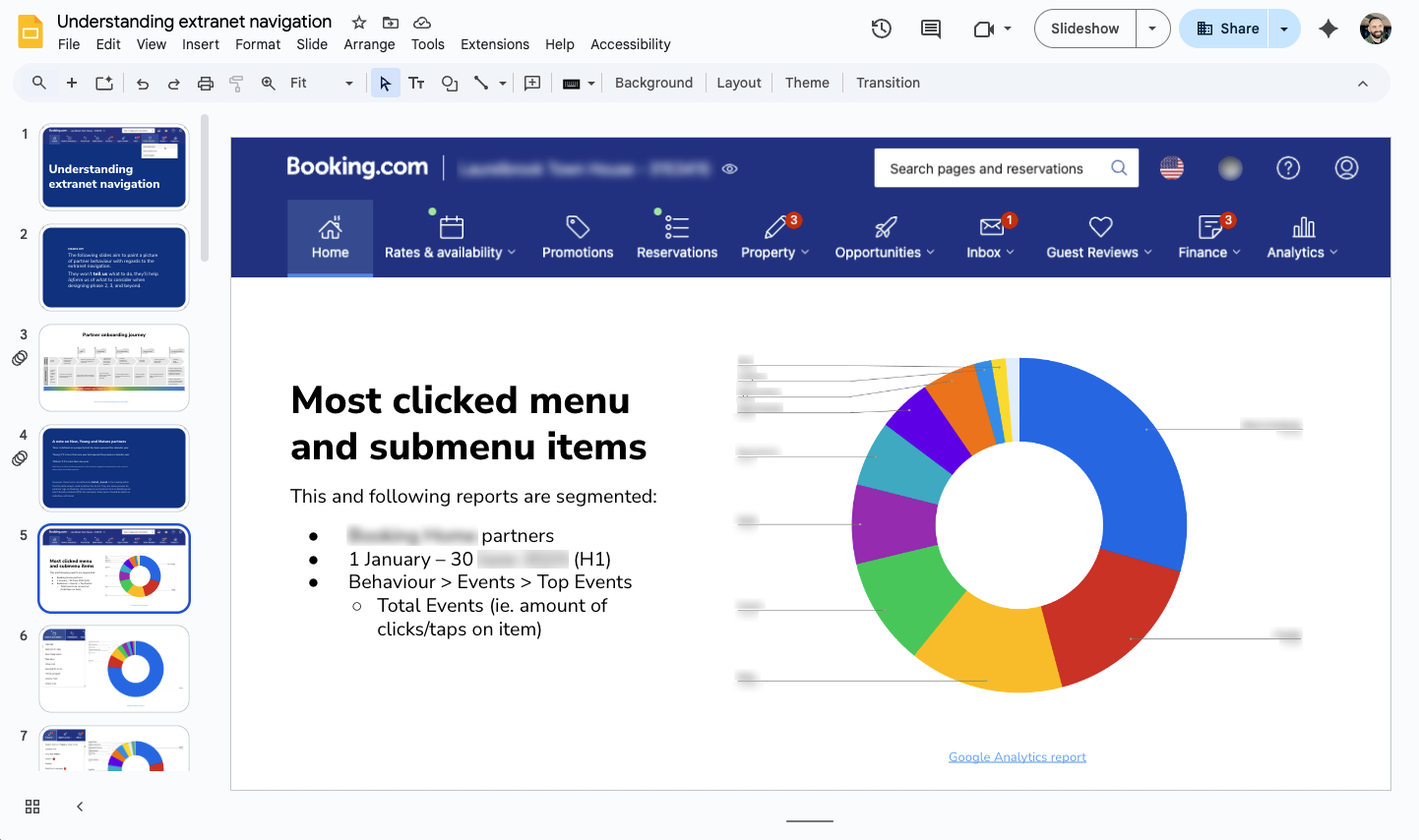Click the Gemini sparkle icon

(1328, 29)
